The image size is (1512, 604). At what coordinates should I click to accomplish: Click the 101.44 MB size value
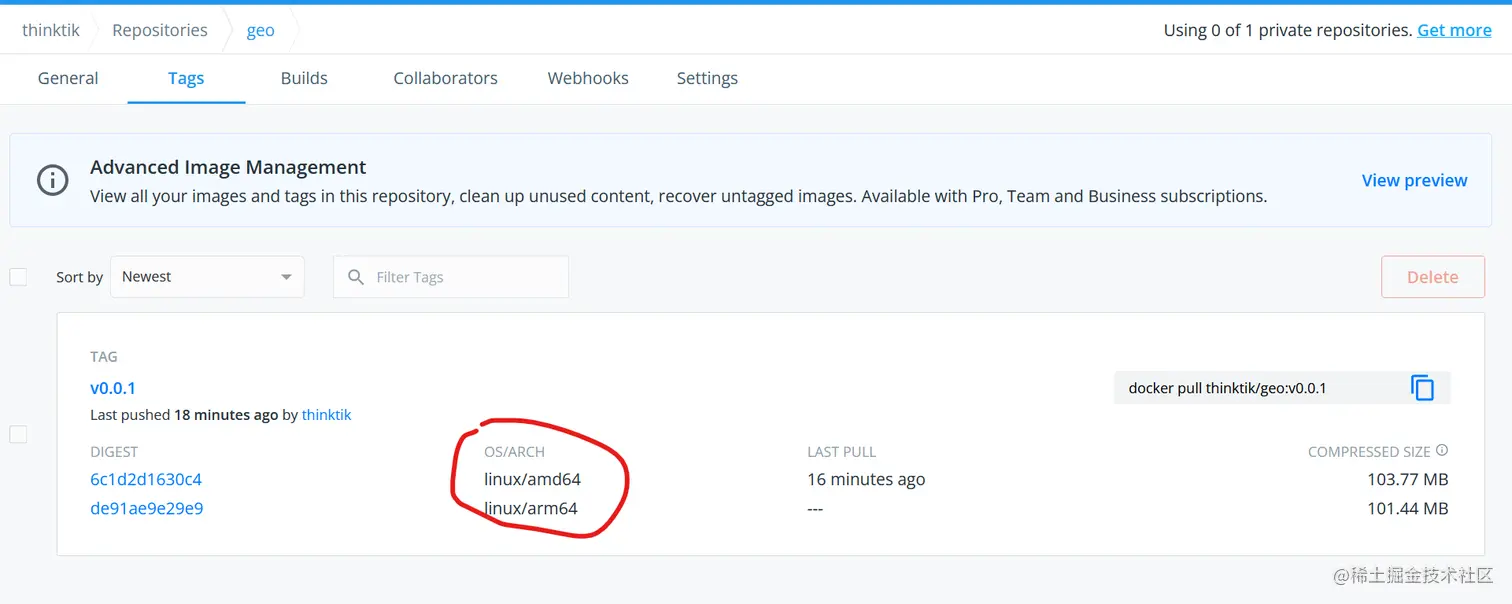(1407, 508)
